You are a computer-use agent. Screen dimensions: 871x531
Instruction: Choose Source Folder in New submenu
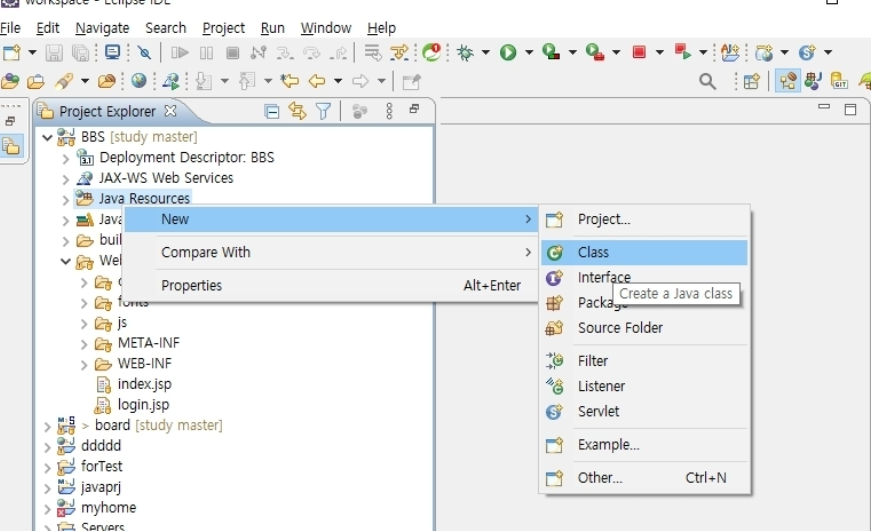[645, 328]
